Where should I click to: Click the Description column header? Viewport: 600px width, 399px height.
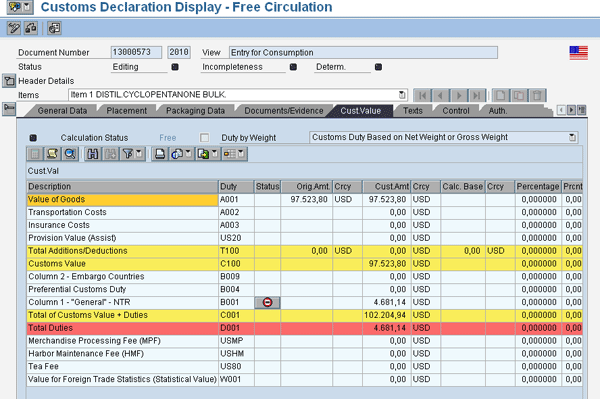(122, 186)
